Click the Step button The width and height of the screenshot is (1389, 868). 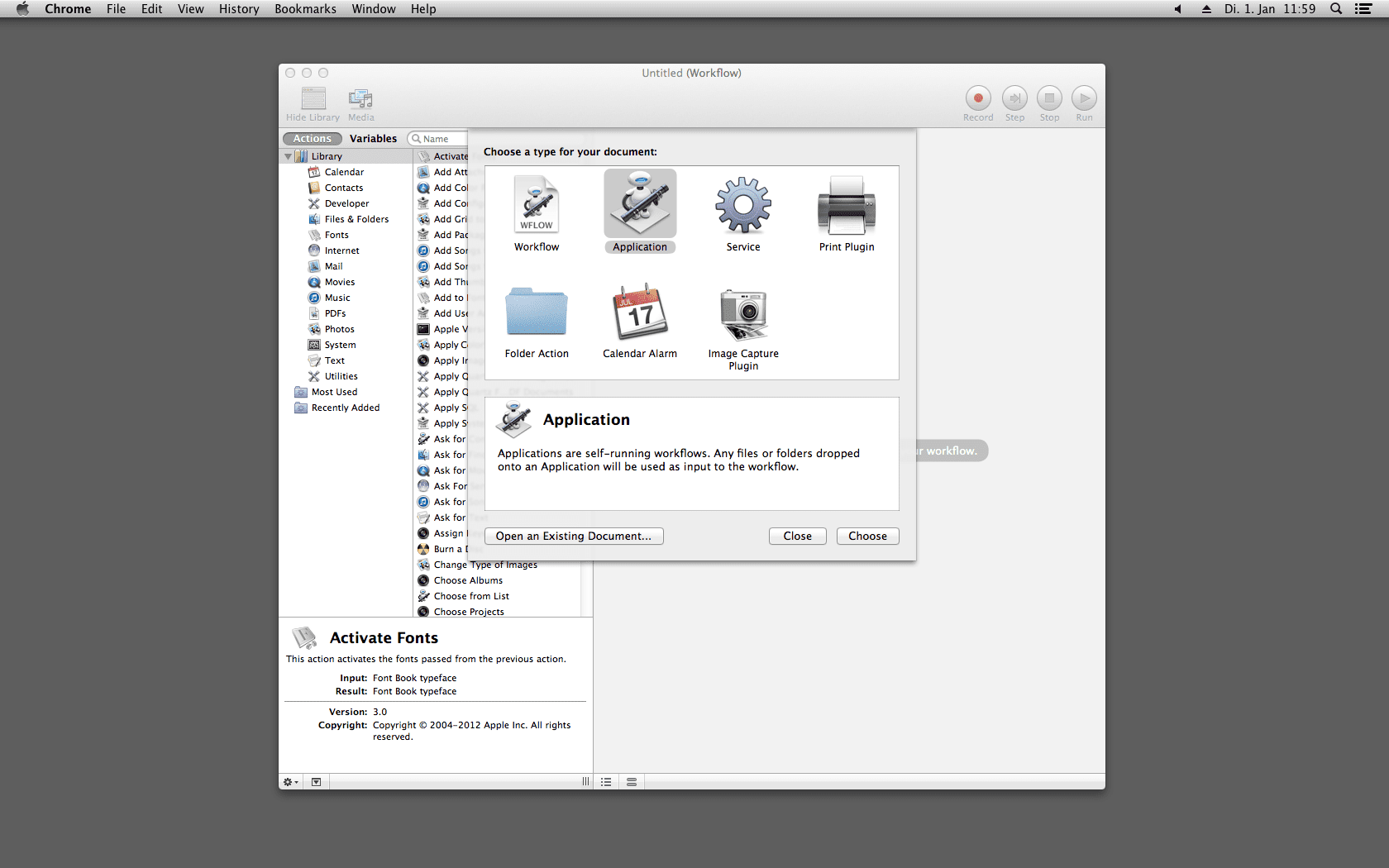[x=1014, y=98]
